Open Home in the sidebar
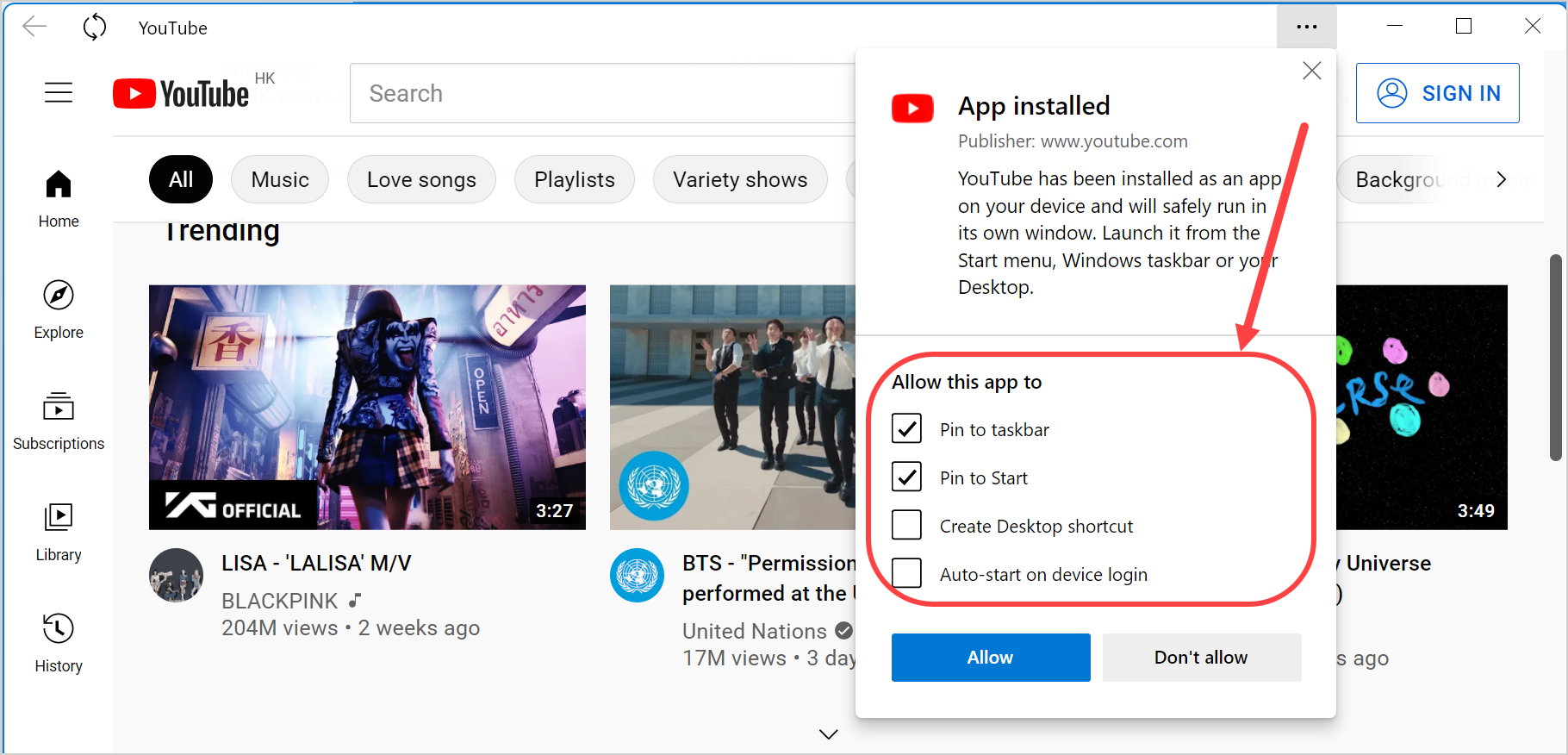1568x755 pixels. pyautogui.click(x=59, y=198)
